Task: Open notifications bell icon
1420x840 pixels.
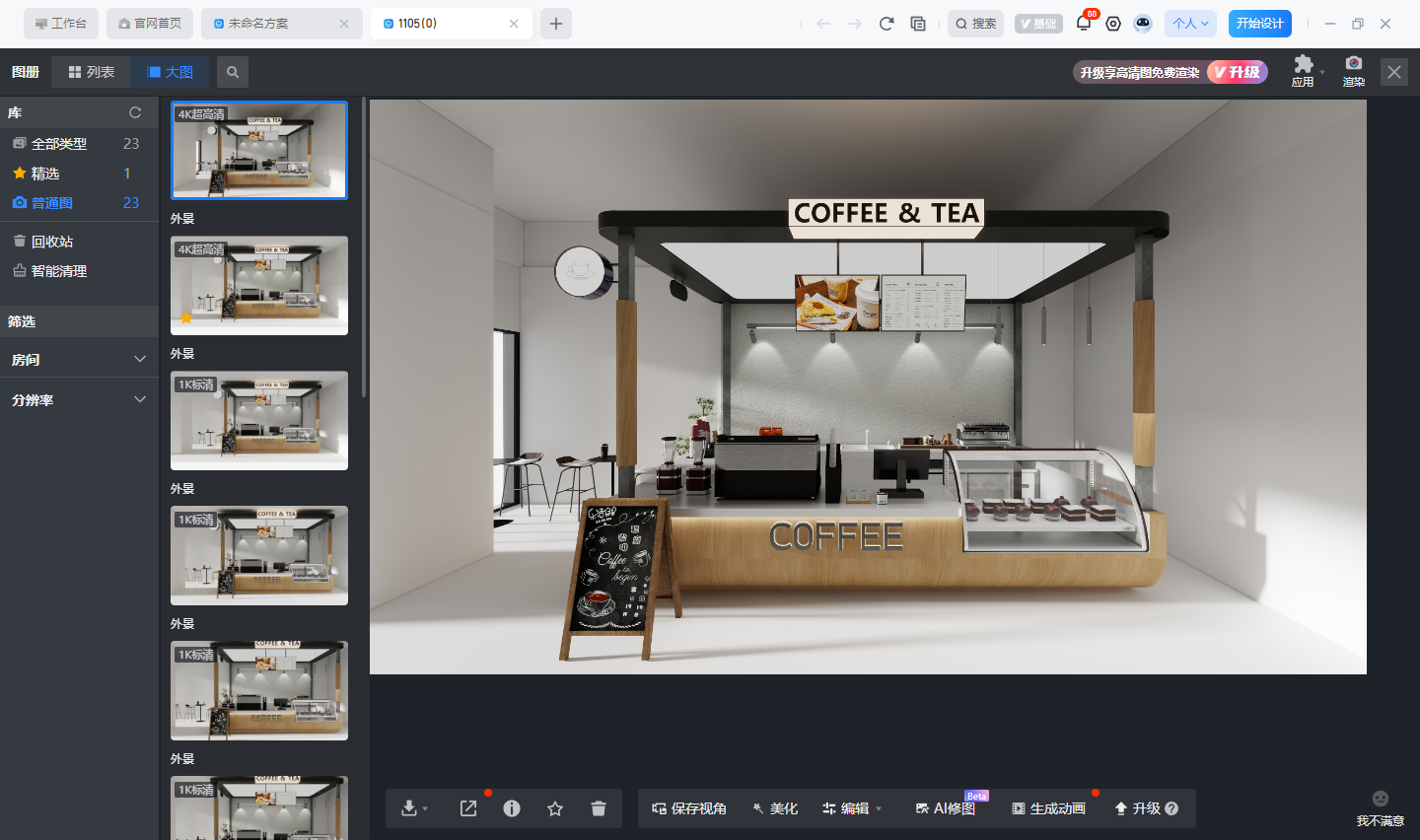Action: (1084, 24)
